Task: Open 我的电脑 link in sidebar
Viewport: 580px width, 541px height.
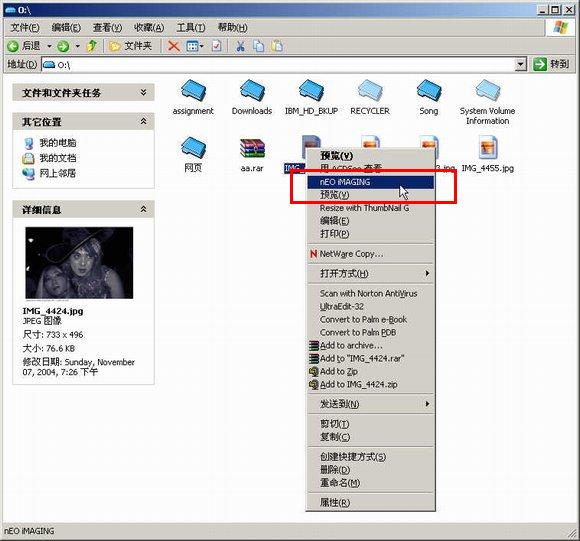Action: [x=58, y=143]
